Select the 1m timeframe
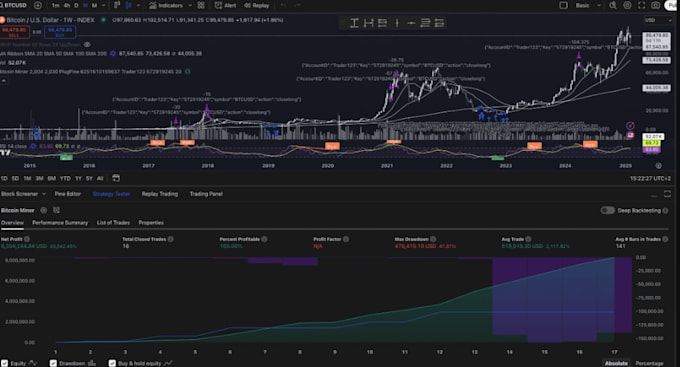Viewport: 680px width, 367px height. click(x=56, y=5)
